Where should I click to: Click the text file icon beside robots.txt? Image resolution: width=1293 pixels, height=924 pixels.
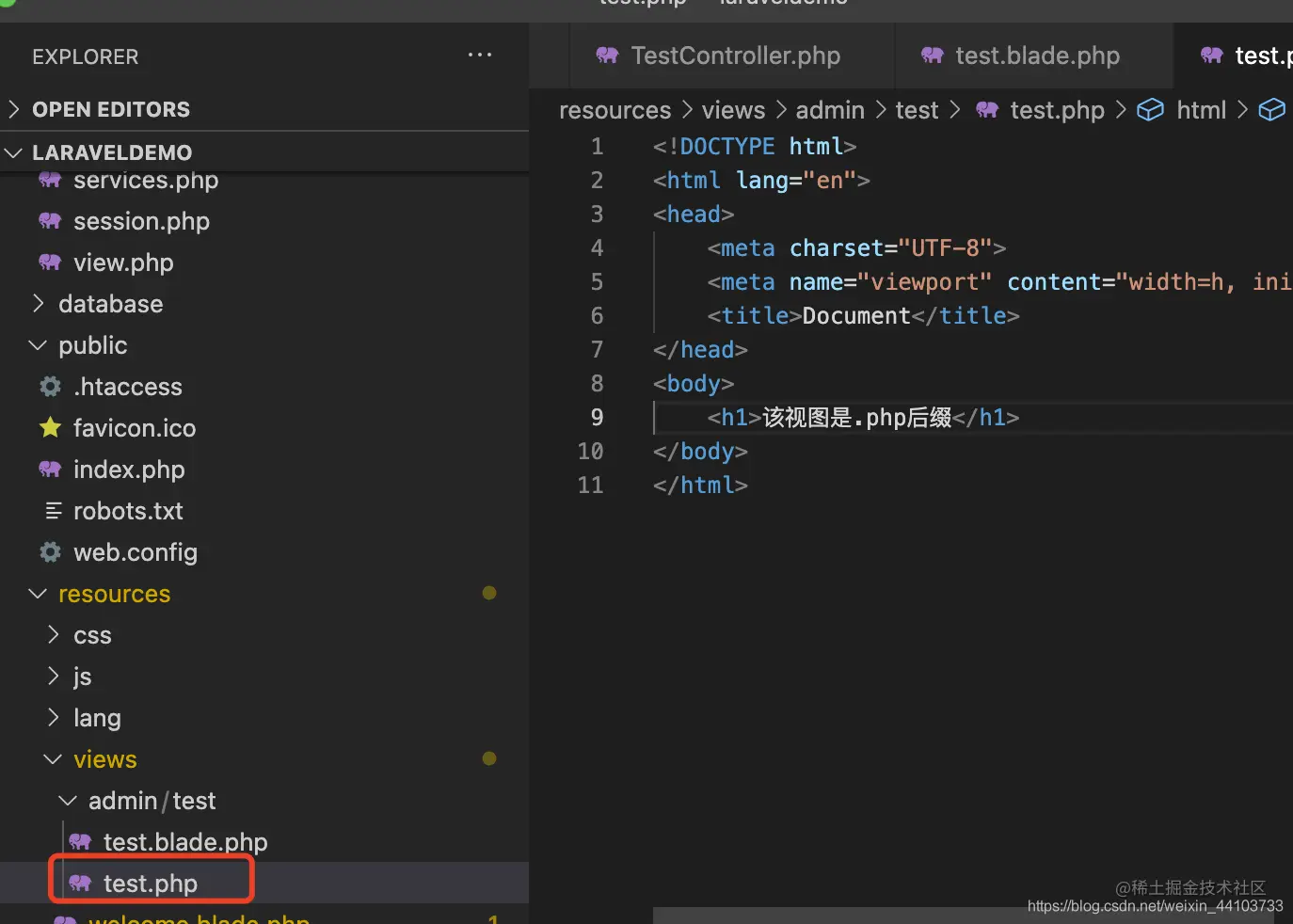point(54,511)
